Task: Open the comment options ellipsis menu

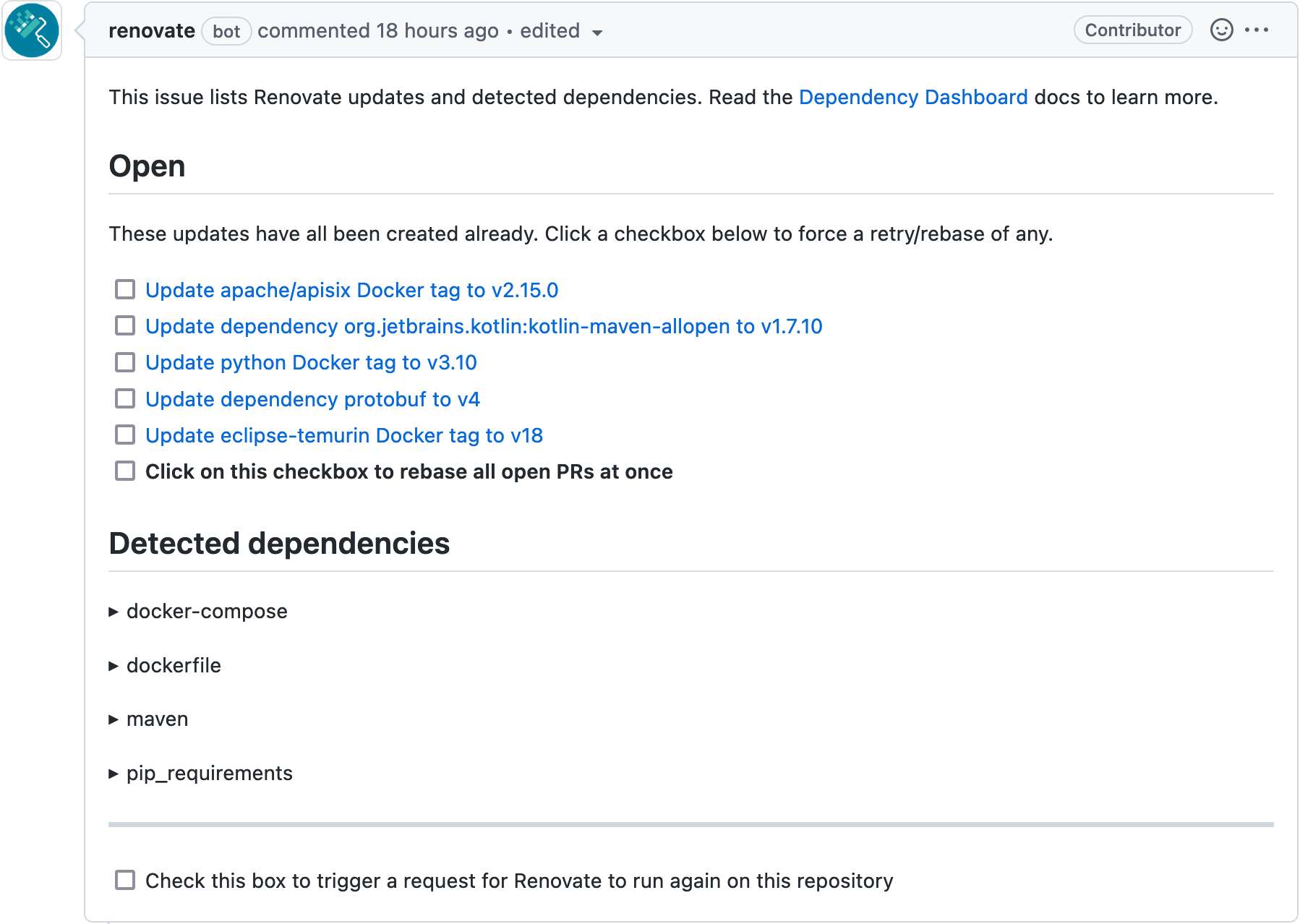Action: pos(1257,30)
